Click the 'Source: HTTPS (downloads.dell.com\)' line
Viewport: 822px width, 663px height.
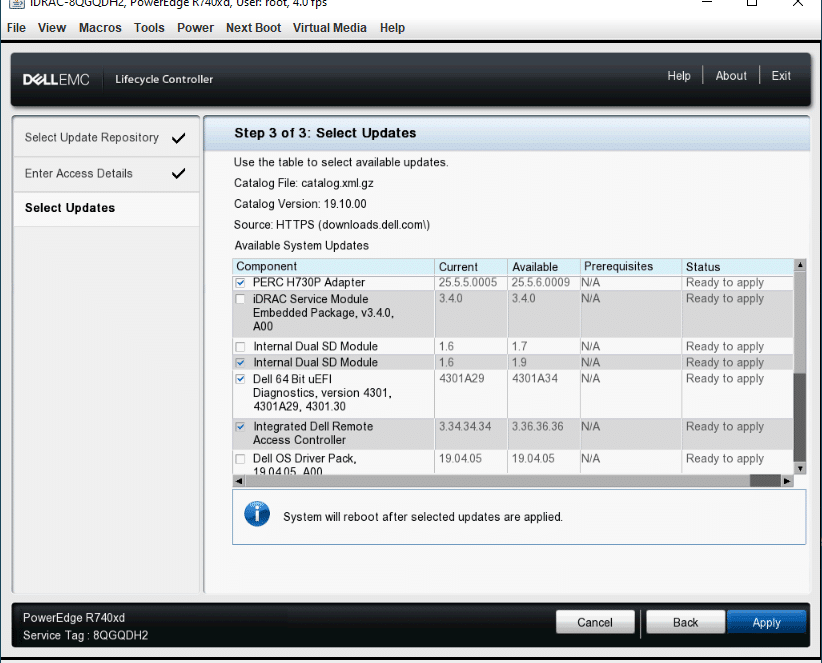coord(332,225)
